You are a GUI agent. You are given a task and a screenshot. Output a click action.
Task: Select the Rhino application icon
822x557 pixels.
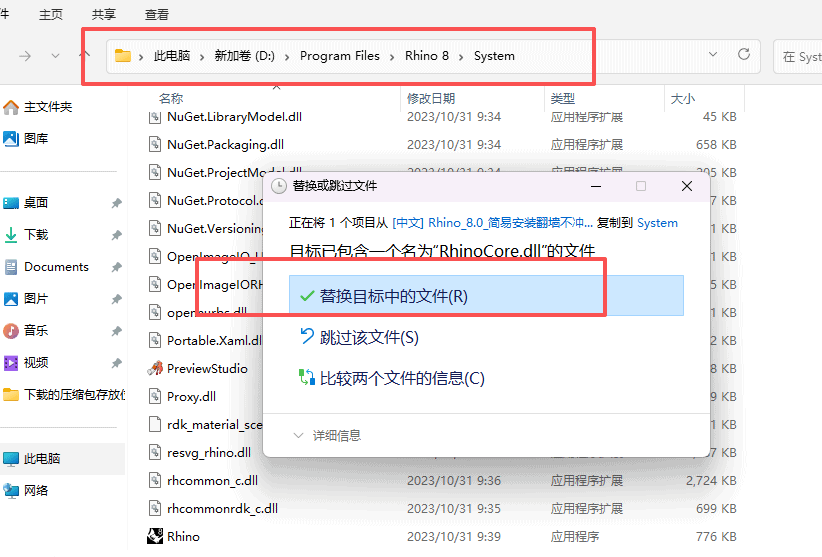click(155, 537)
